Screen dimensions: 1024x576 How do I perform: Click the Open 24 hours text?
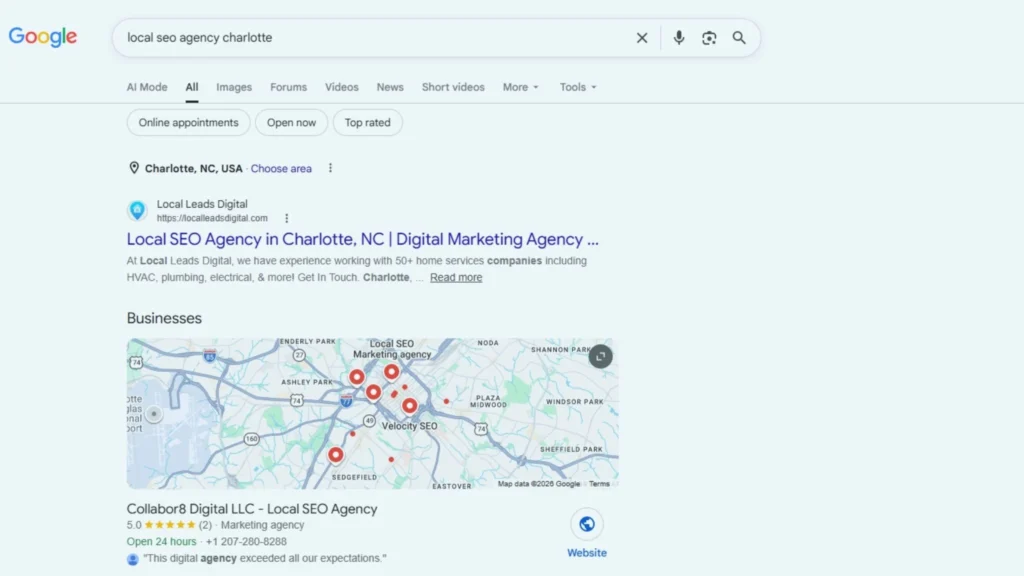point(161,541)
